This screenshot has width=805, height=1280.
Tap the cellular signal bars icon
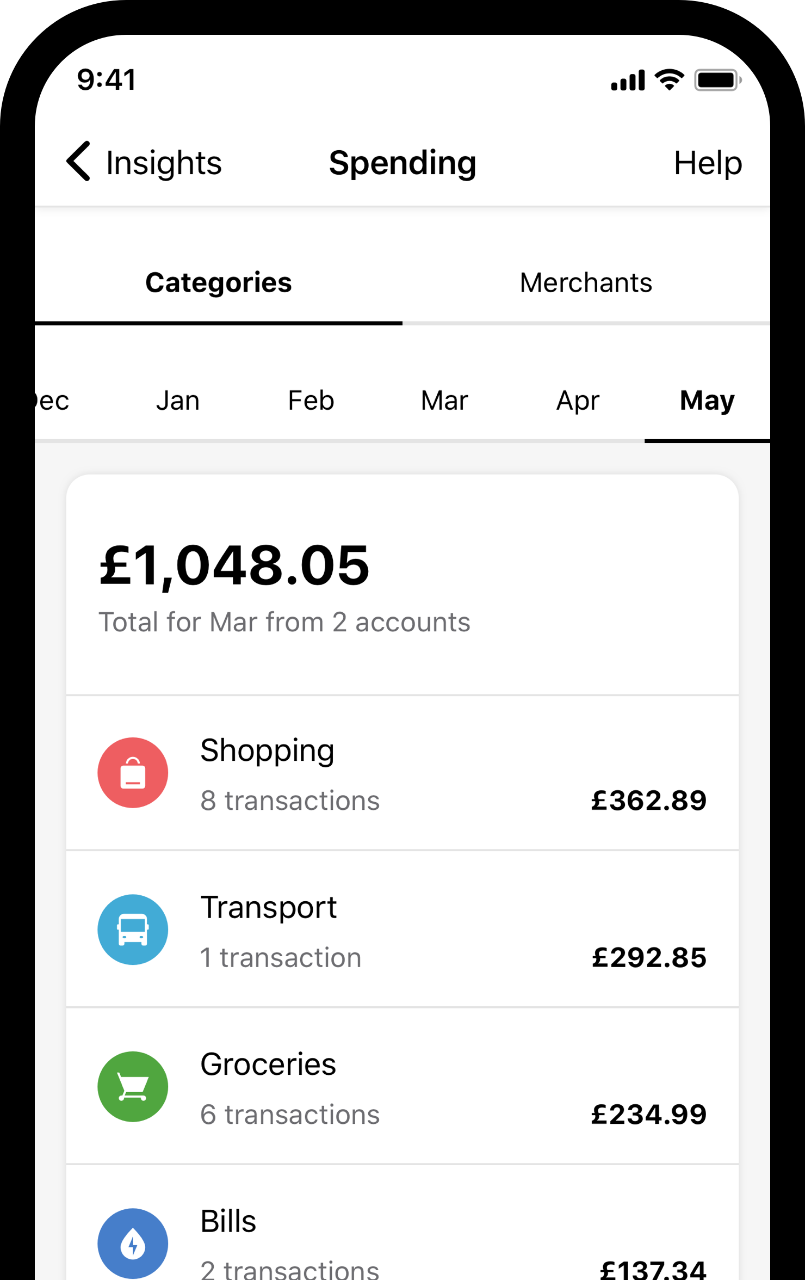(x=628, y=81)
